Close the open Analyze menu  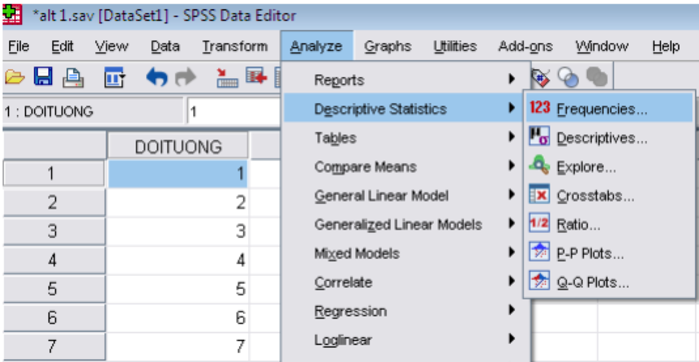click(317, 46)
